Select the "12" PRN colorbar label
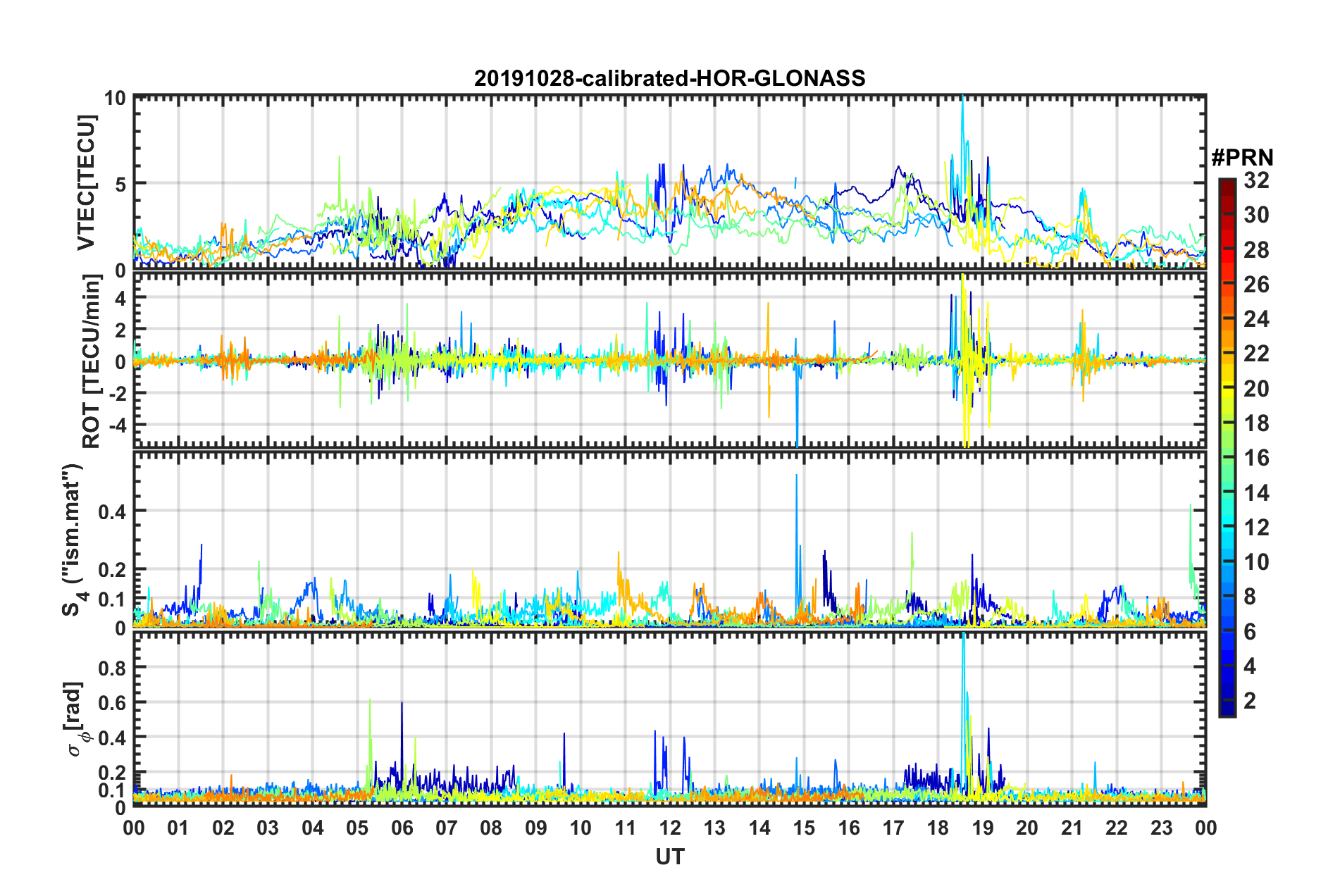 (x=1256, y=528)
